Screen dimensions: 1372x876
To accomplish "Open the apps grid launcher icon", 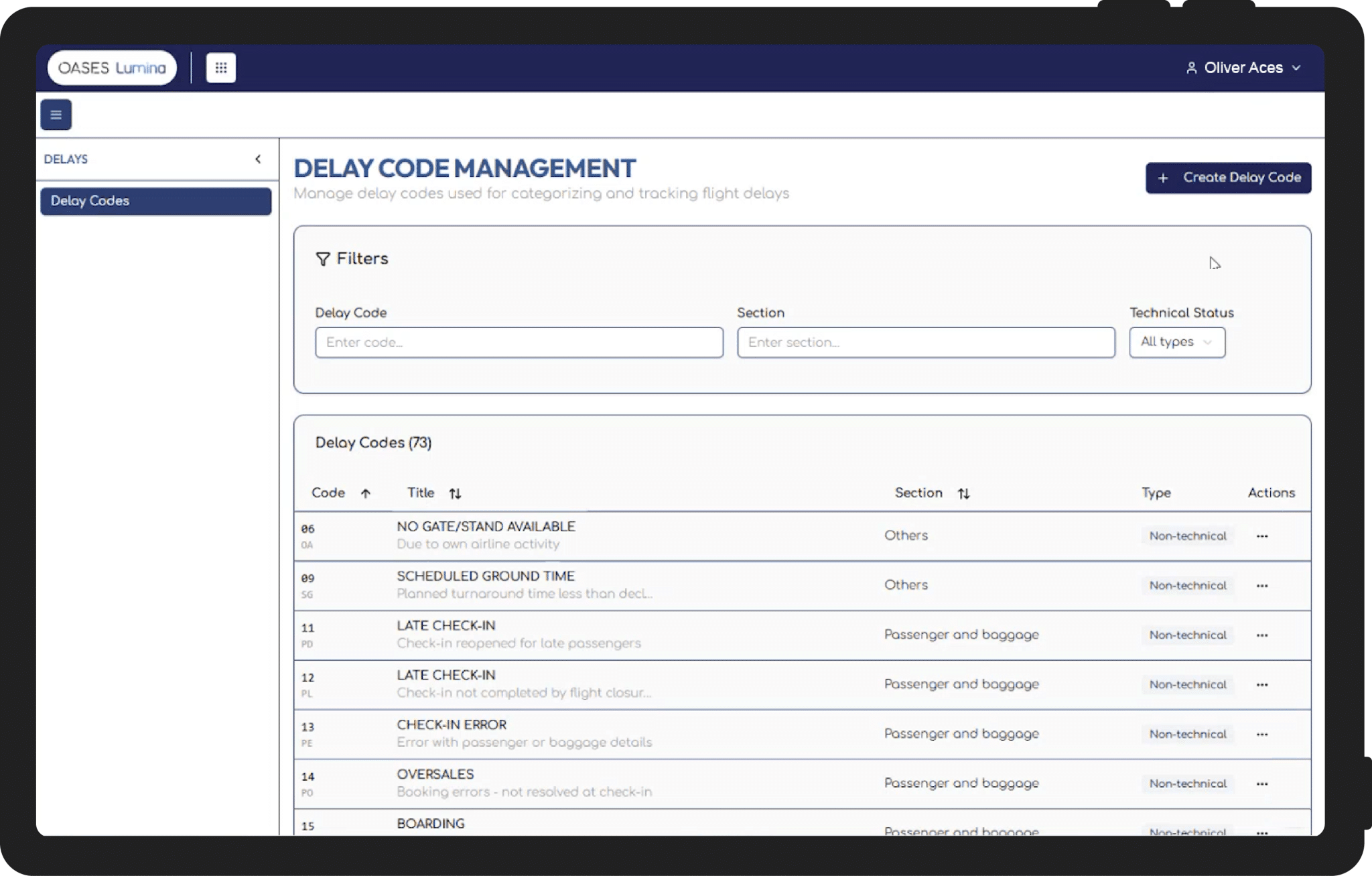I will click(x=220, y=68).
